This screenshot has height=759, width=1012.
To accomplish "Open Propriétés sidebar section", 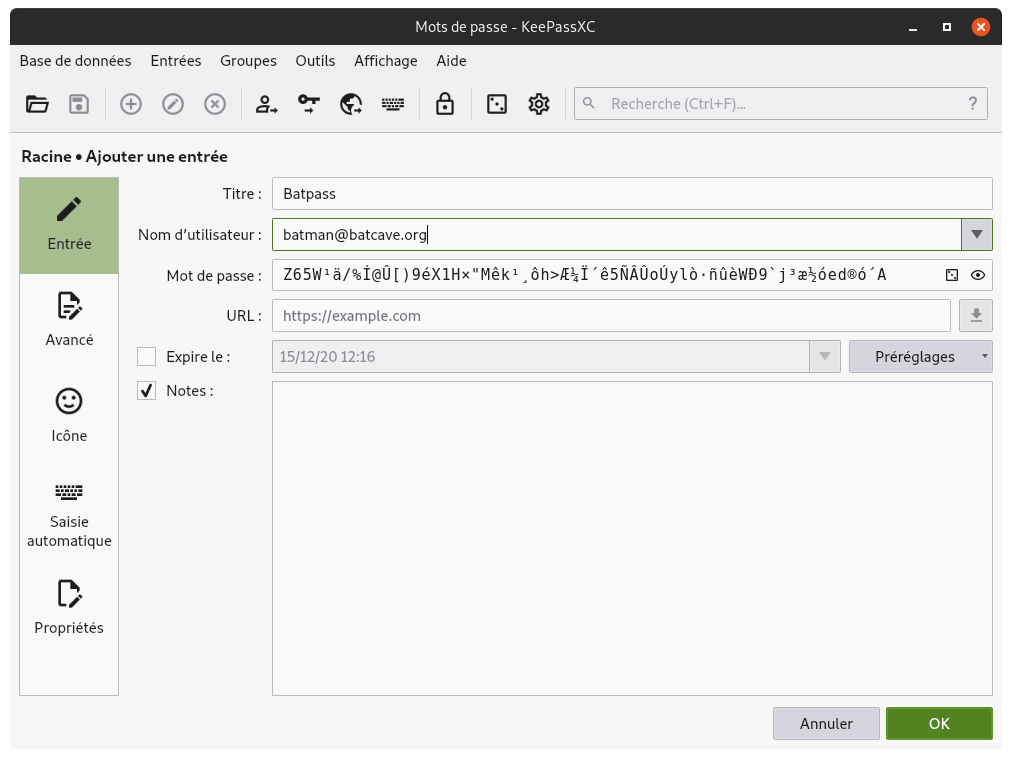I will [69, 607].
